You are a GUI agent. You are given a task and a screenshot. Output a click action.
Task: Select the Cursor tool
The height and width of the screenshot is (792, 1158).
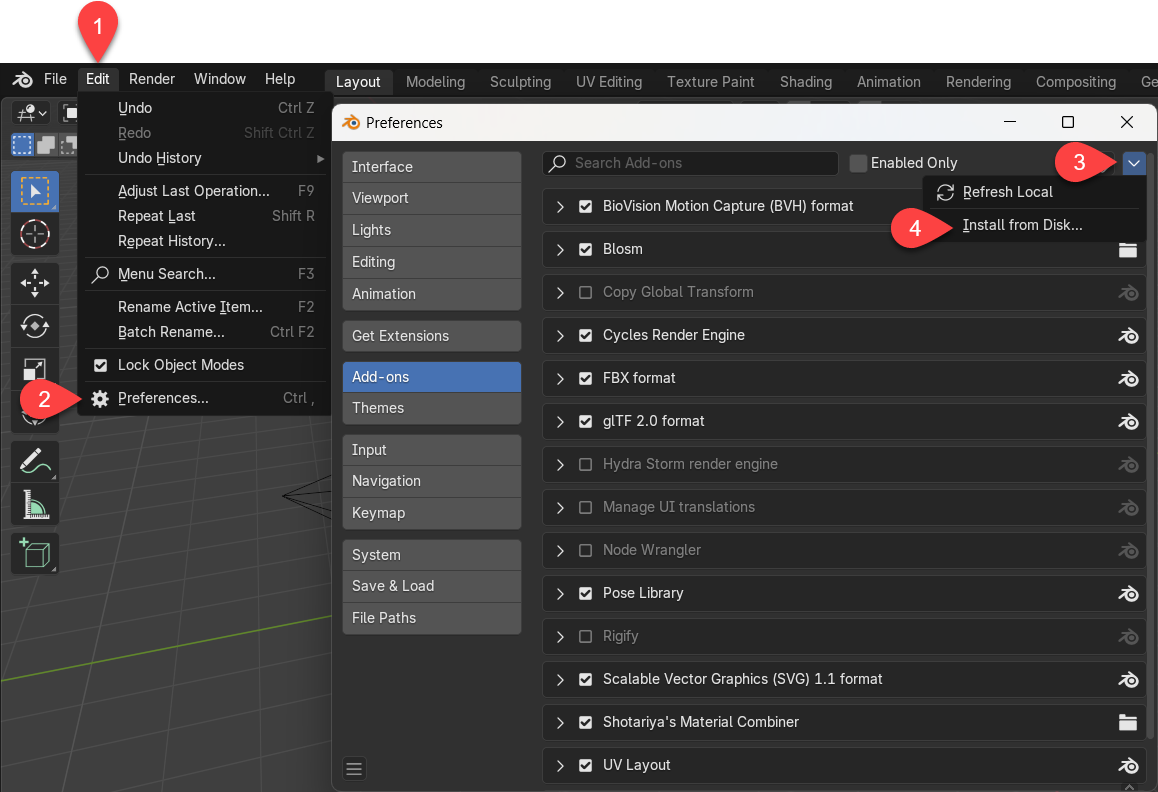click(x=35, y=234)
